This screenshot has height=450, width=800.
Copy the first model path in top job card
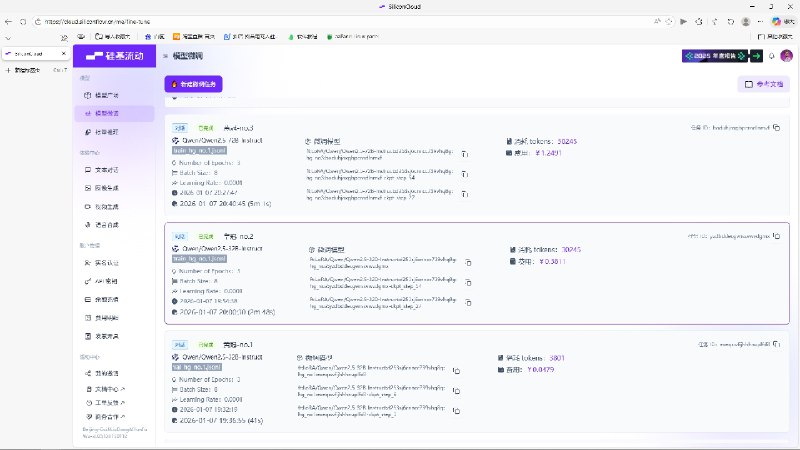click(x=464, y=154)
